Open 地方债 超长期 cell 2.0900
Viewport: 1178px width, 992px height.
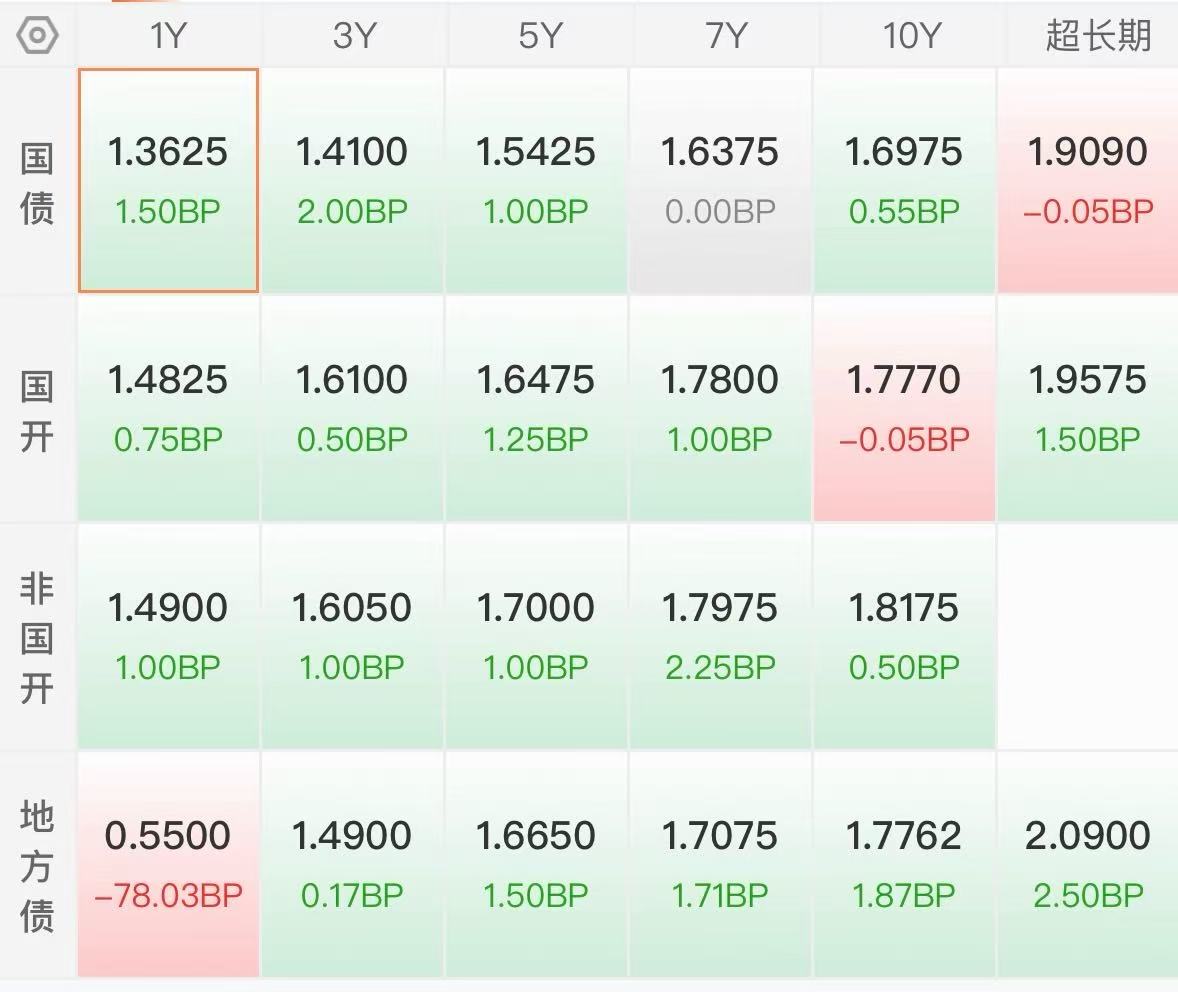(x=1088, y=864)
